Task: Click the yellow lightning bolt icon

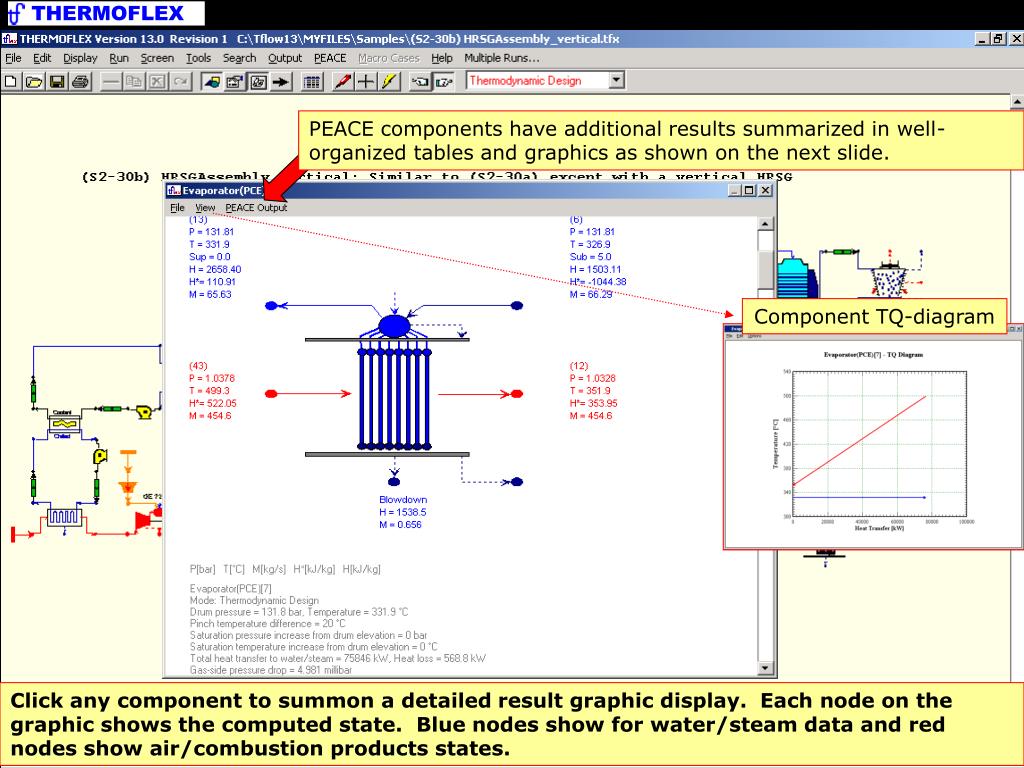Action: click(x=389, y=81)
